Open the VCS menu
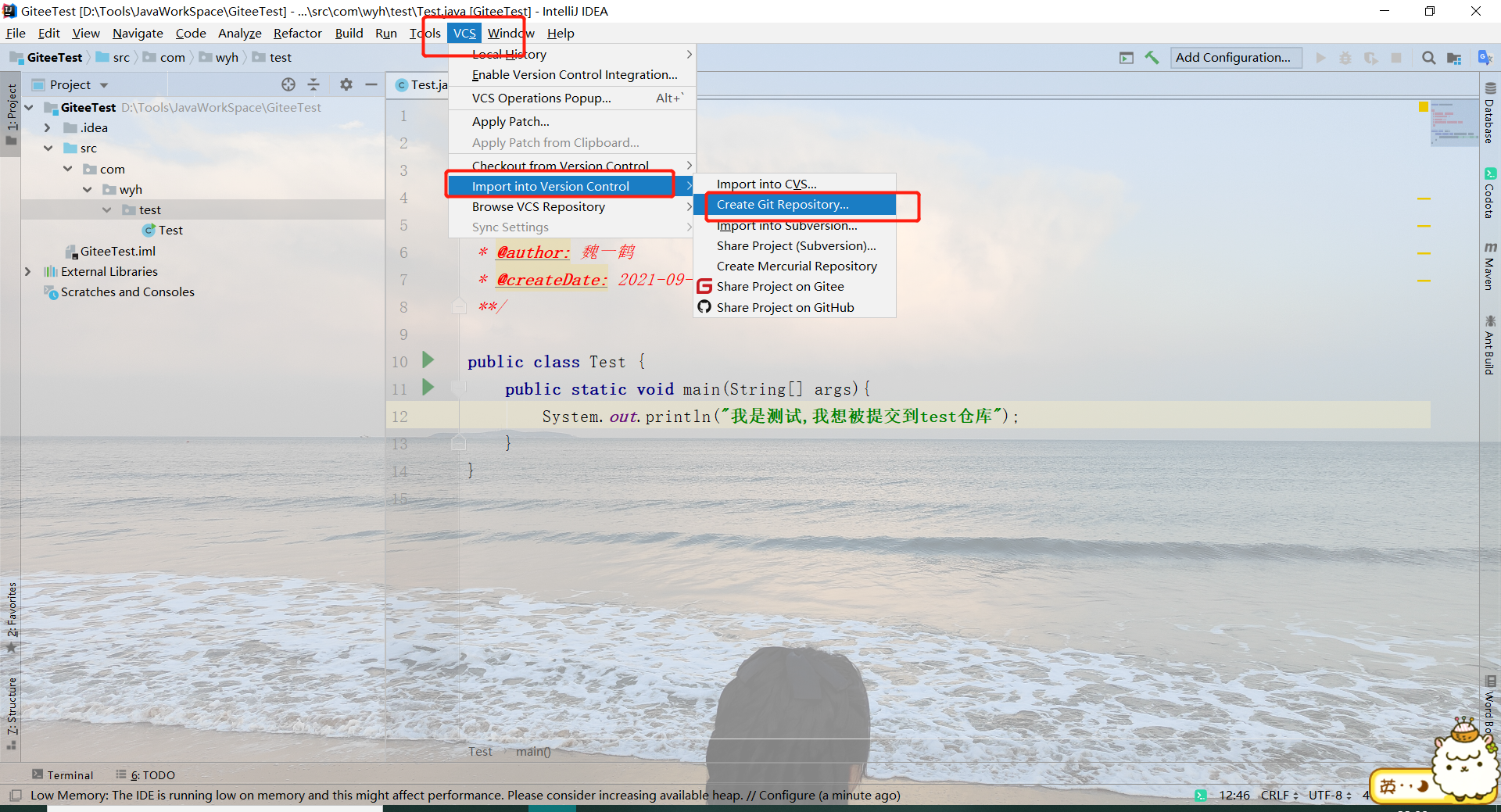This screenshot has height=812, width=1501. click(464, 33)
